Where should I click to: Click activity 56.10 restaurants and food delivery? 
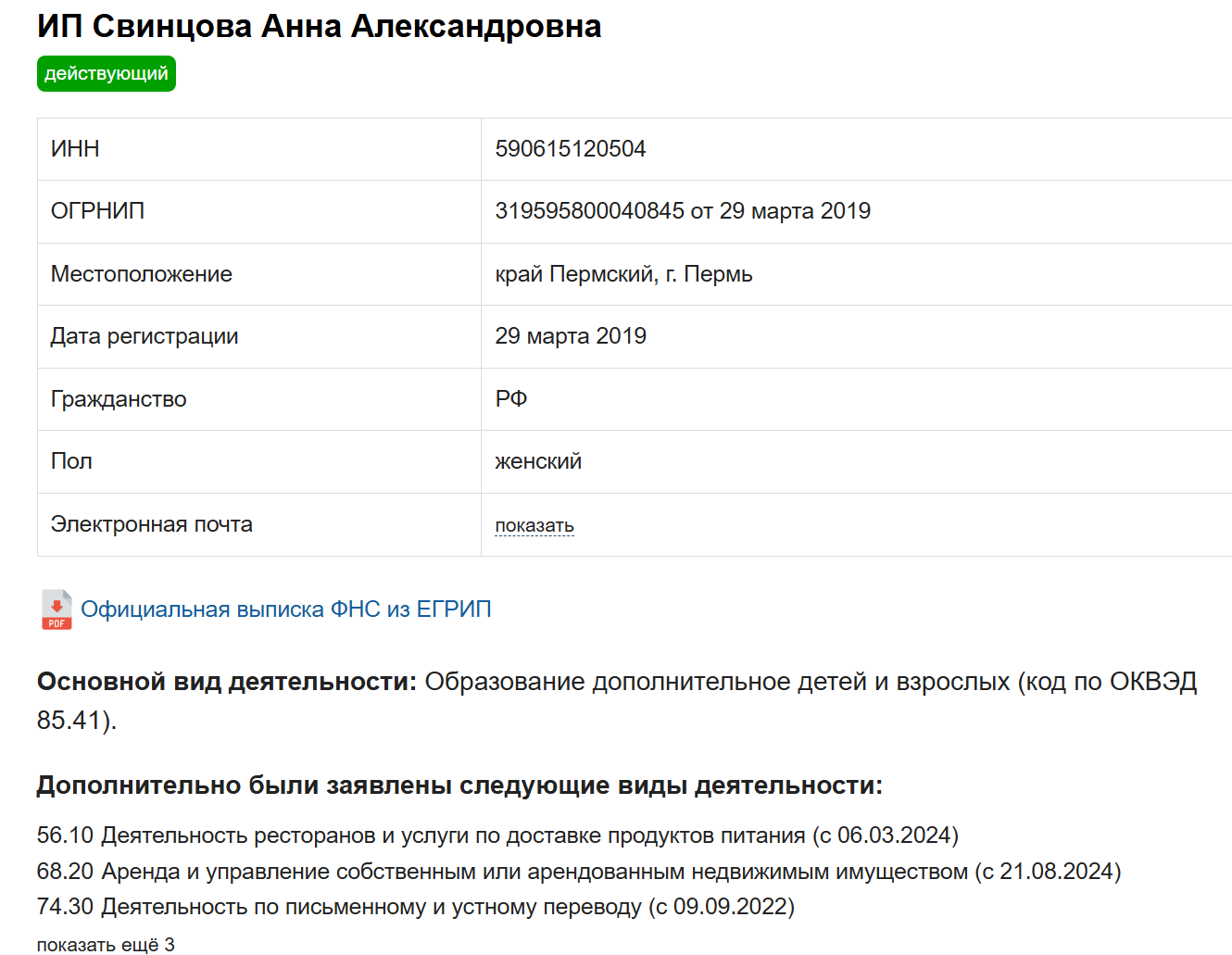click(x=497, y=836)
